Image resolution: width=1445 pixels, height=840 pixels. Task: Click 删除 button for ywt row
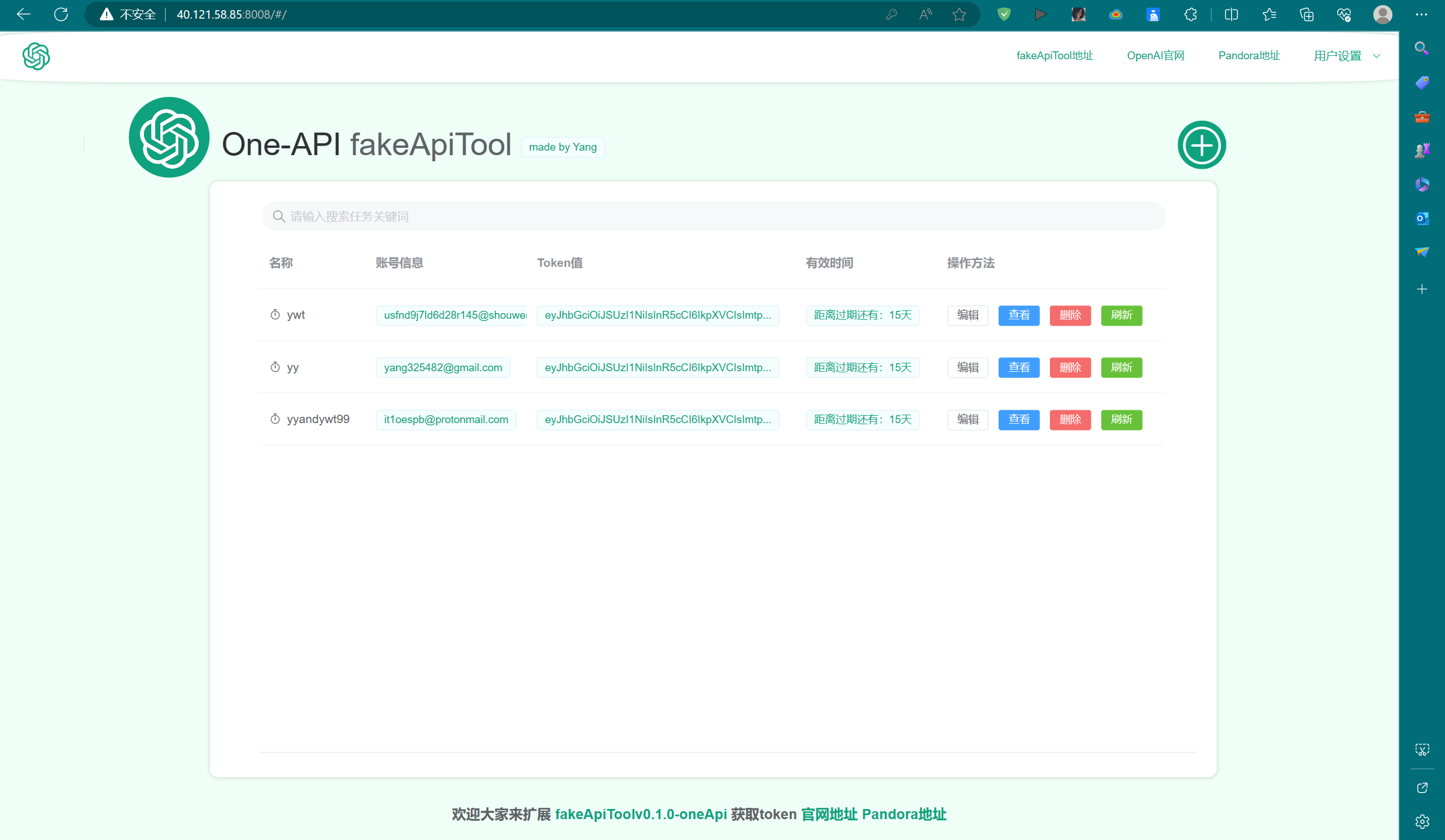[x=1070, y=315]
